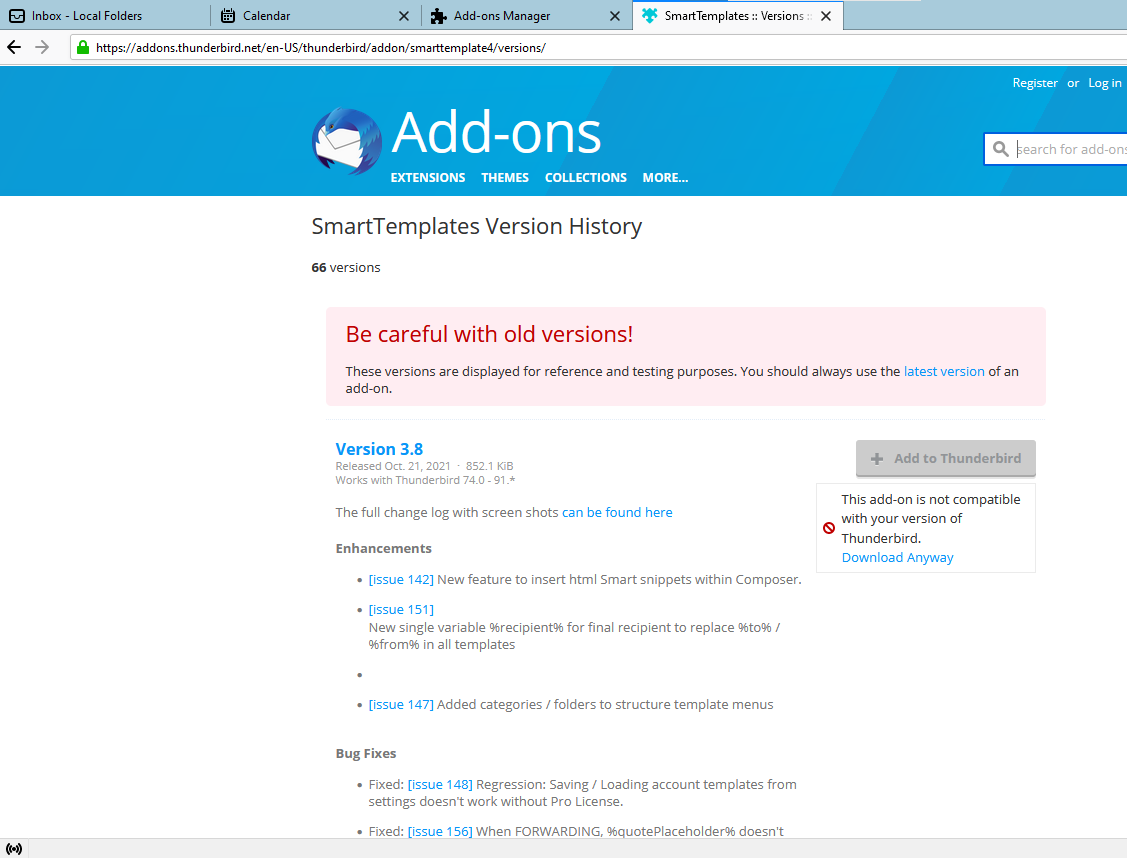Open the issue 148 link
This screenshot has height=858, width=1127.
pyautogui.click(x=440, y=784)
